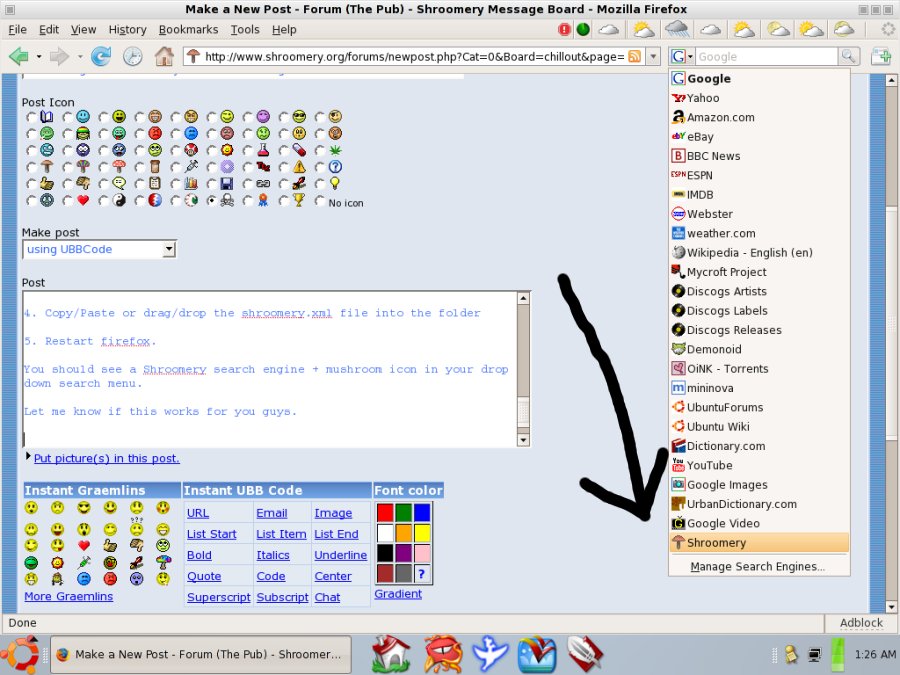Viewport: 900px width, 675px height.
Task: Choose Dictionary.com search engine
Action: pos(759,446)
